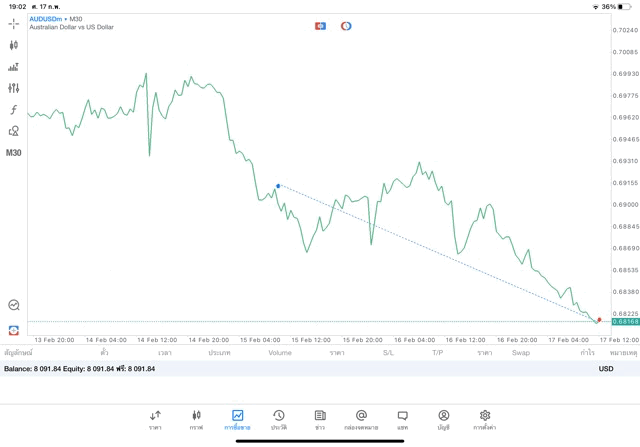640x447 pixels.
Task: Open the ข่าว news tab
Action: [x=320, y=419]
